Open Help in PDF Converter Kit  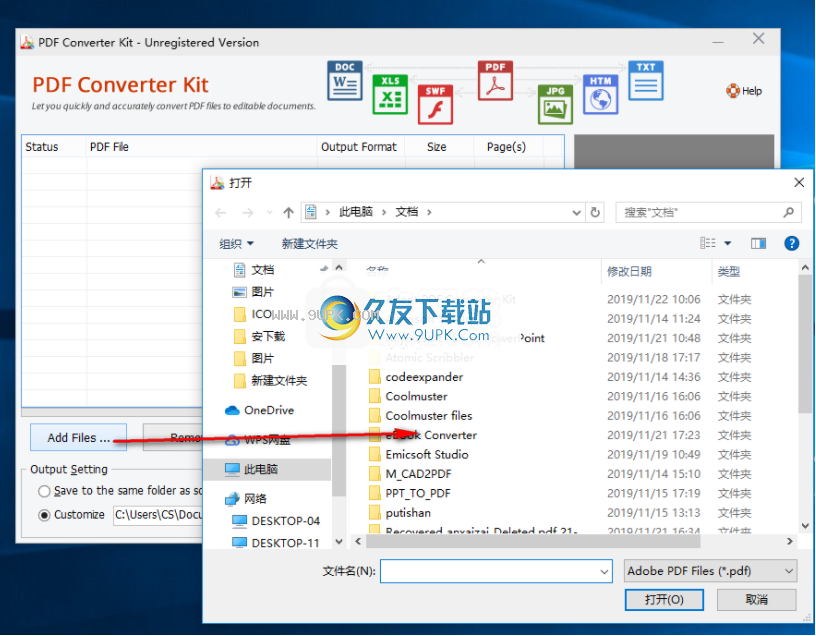pyautogui.click(x=744, y=91)
